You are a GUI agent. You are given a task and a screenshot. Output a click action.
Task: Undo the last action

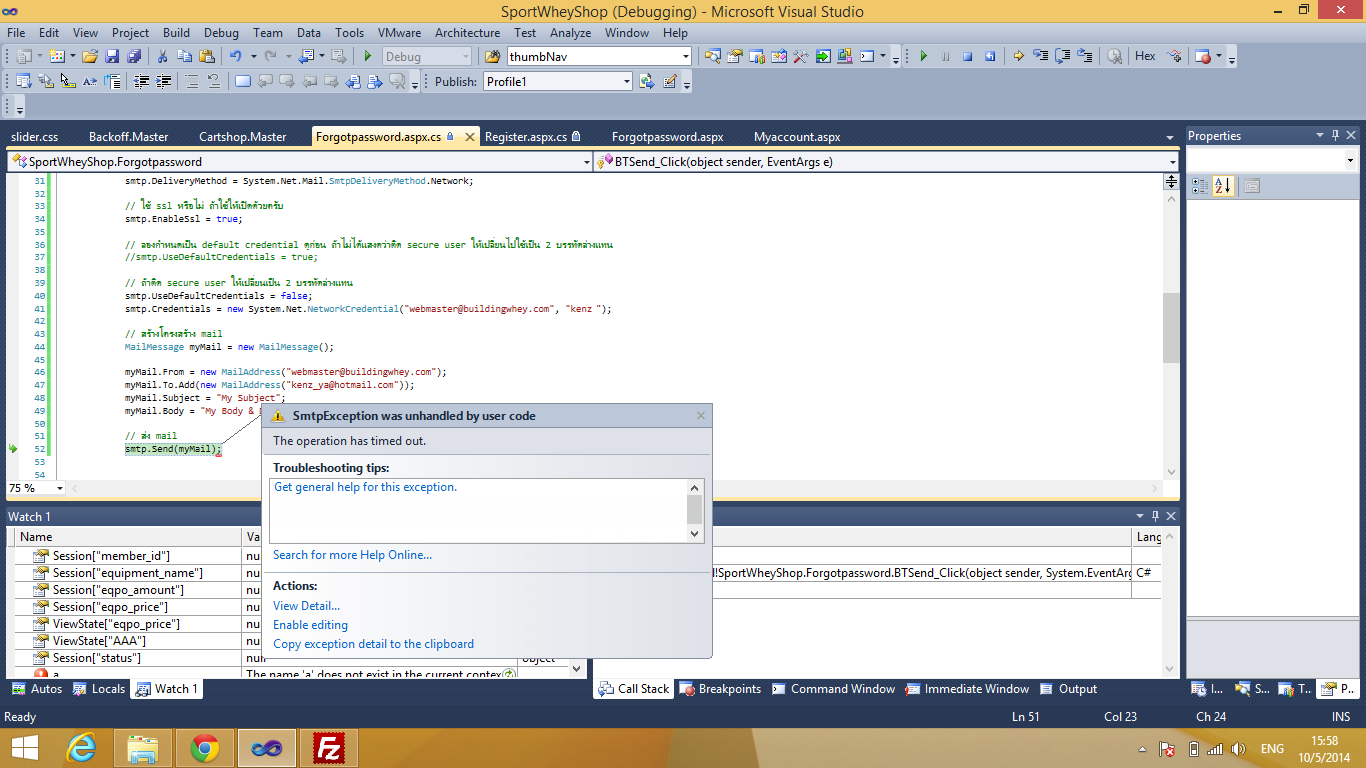(235, 56)
